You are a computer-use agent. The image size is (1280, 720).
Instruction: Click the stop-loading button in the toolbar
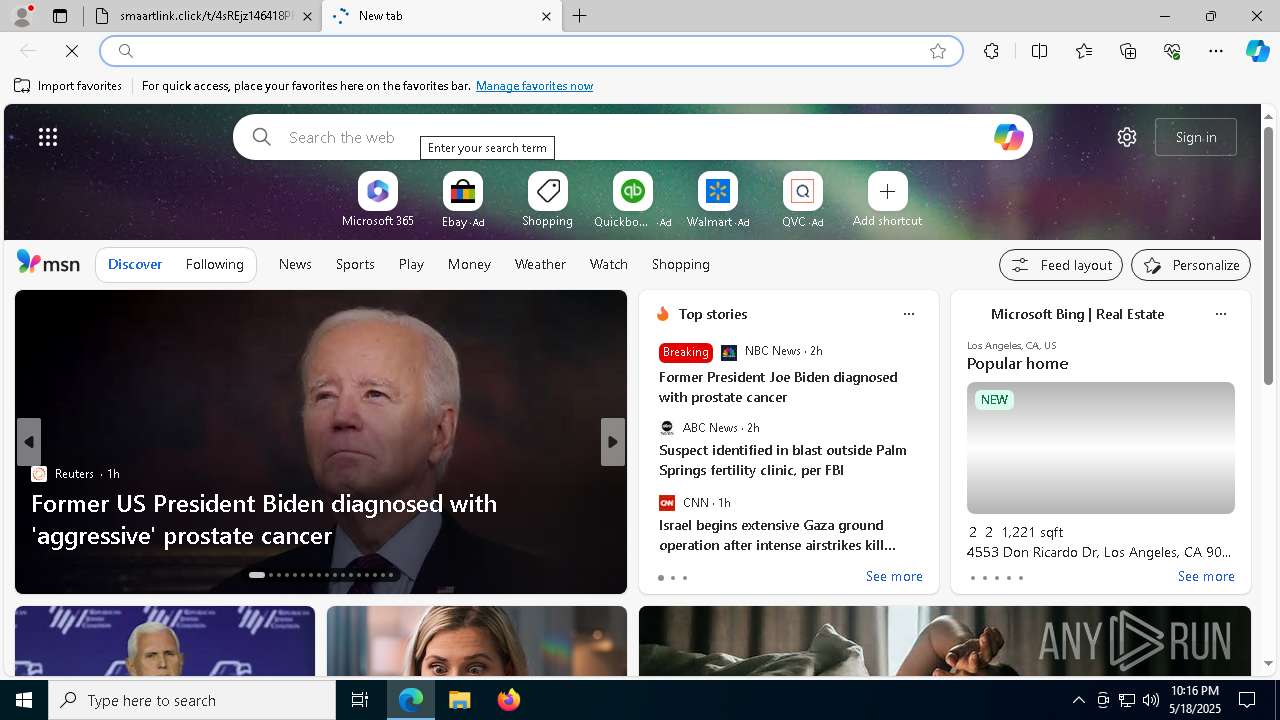click(x=72, y=51)
